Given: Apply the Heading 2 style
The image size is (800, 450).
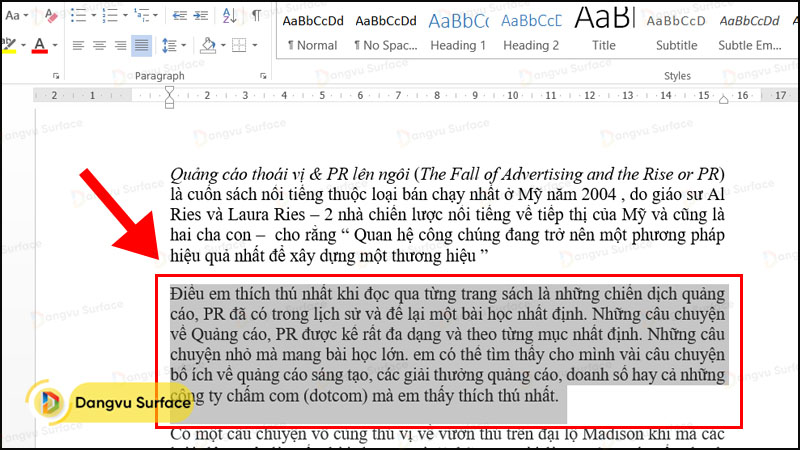Looking at the screenshot, I should tap(531, 32).
